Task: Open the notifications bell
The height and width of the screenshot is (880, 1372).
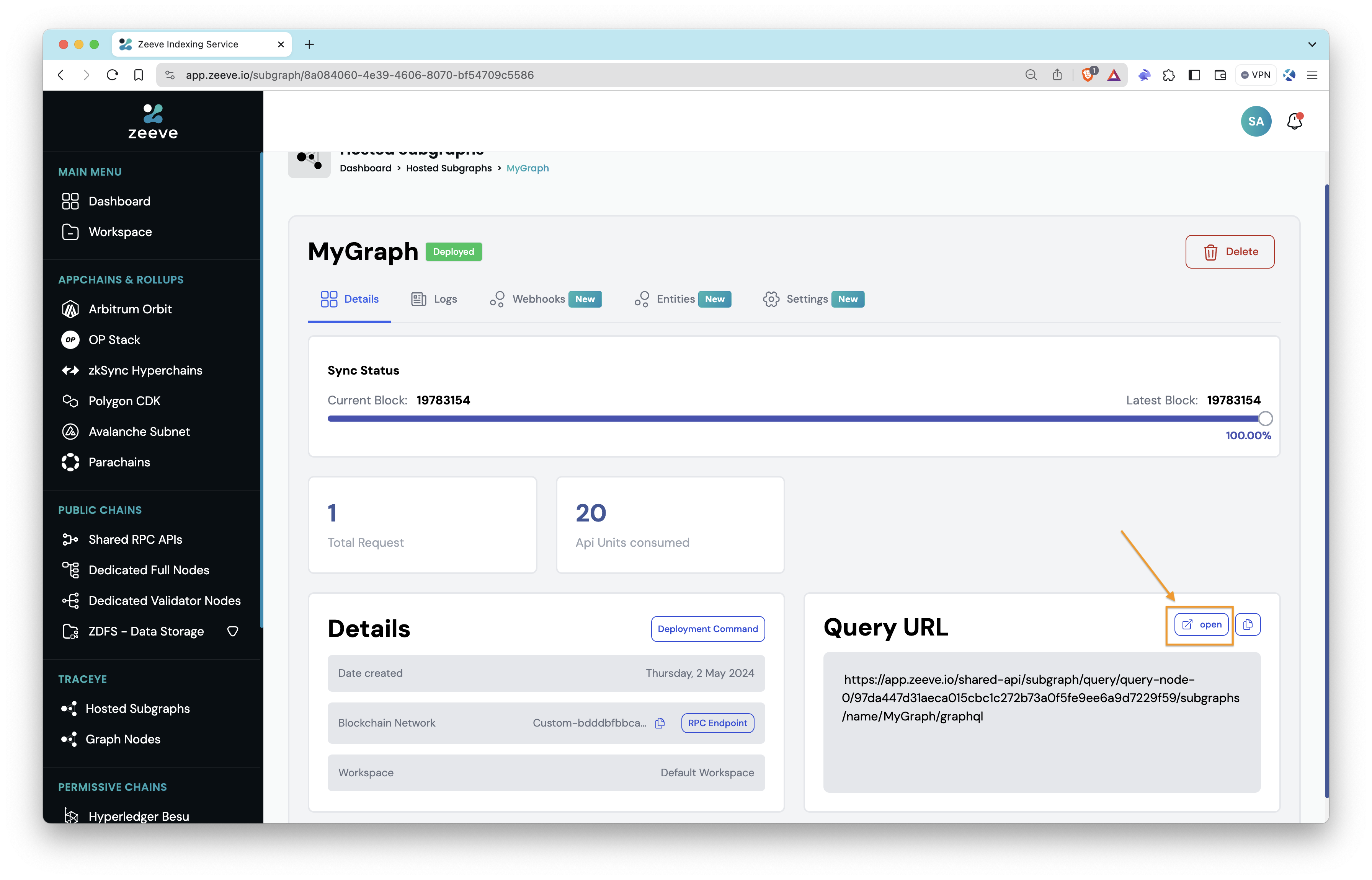Action: point(1294,121)
